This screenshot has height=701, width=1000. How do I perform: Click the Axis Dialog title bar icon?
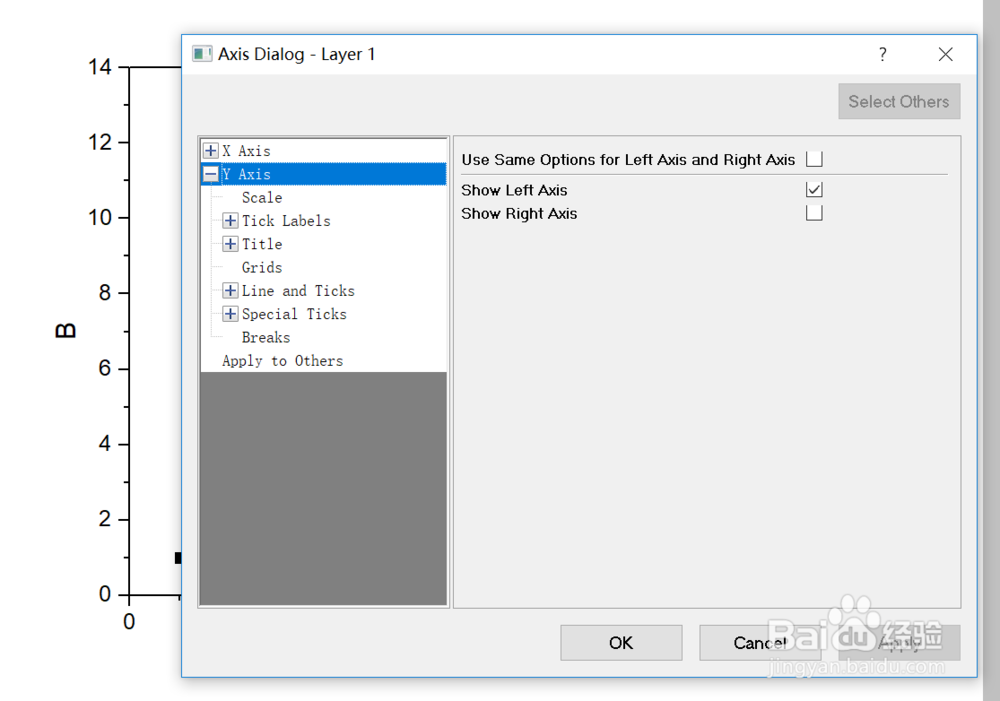(202, 54)
